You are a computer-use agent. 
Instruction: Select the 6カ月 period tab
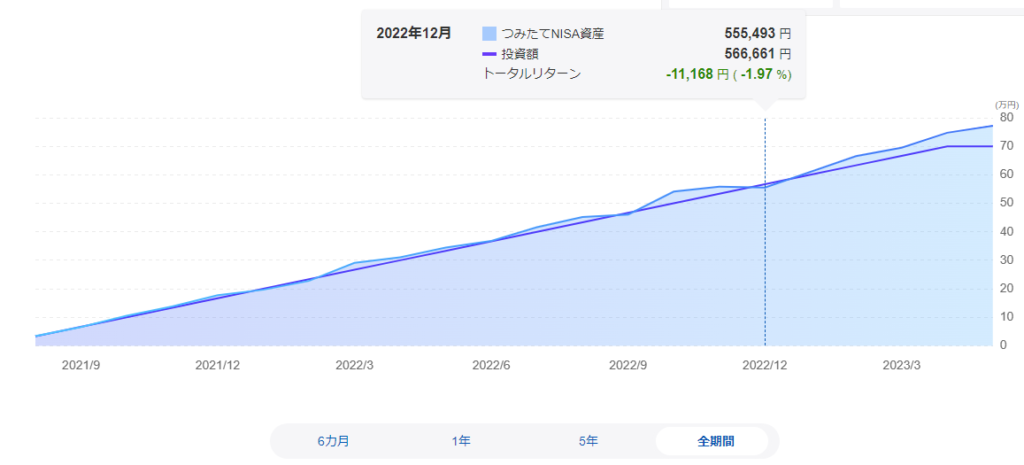[x=334, y=441]
